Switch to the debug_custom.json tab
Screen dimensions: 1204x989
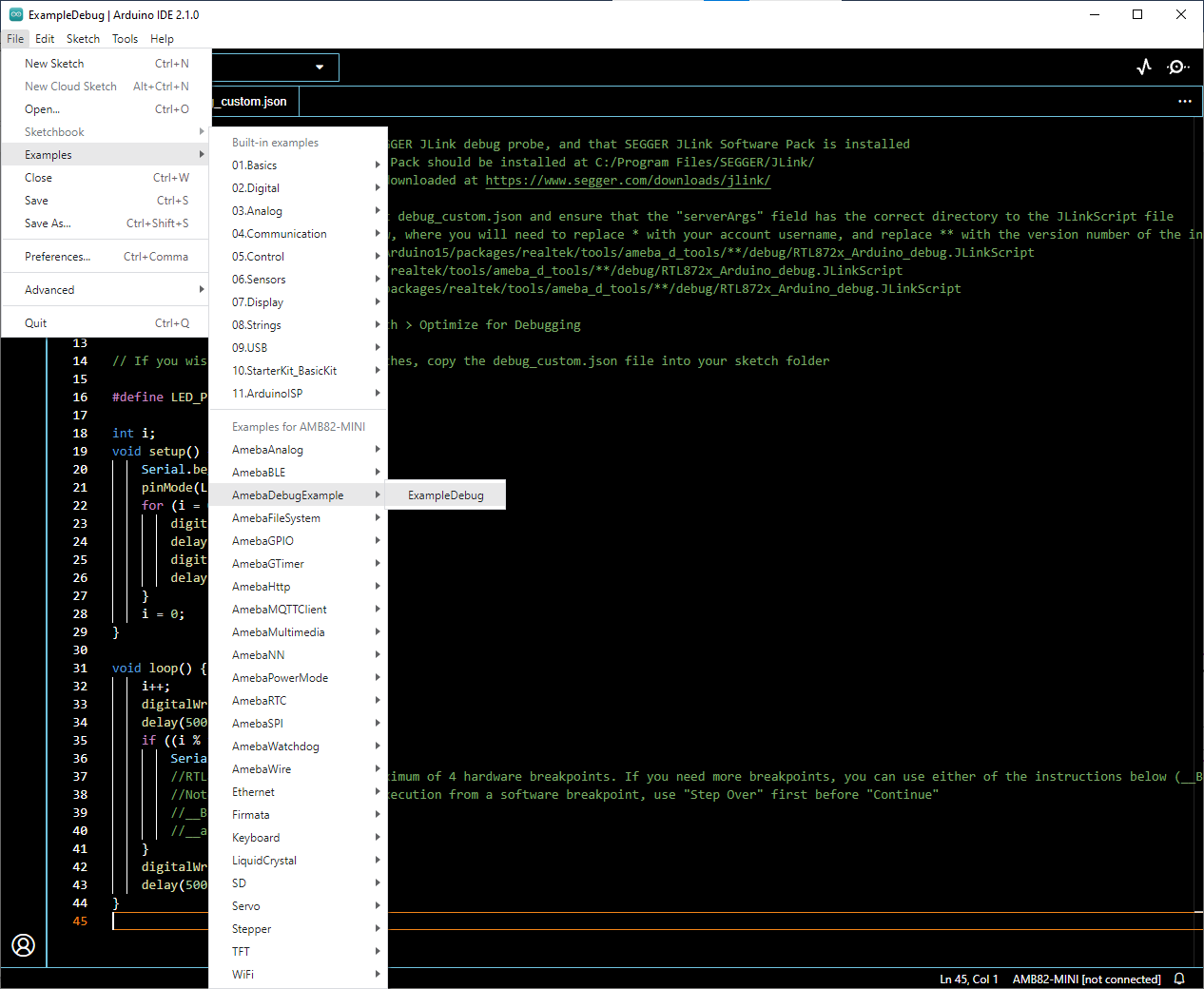point(254,101)
